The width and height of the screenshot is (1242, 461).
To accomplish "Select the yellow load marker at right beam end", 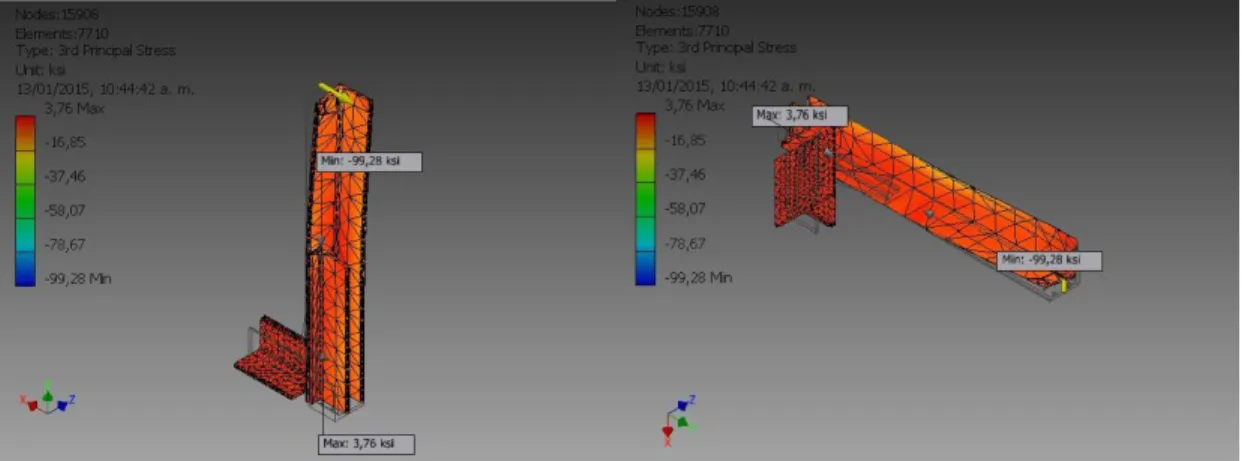I will pyautogui.click(x=1064, y=285).
